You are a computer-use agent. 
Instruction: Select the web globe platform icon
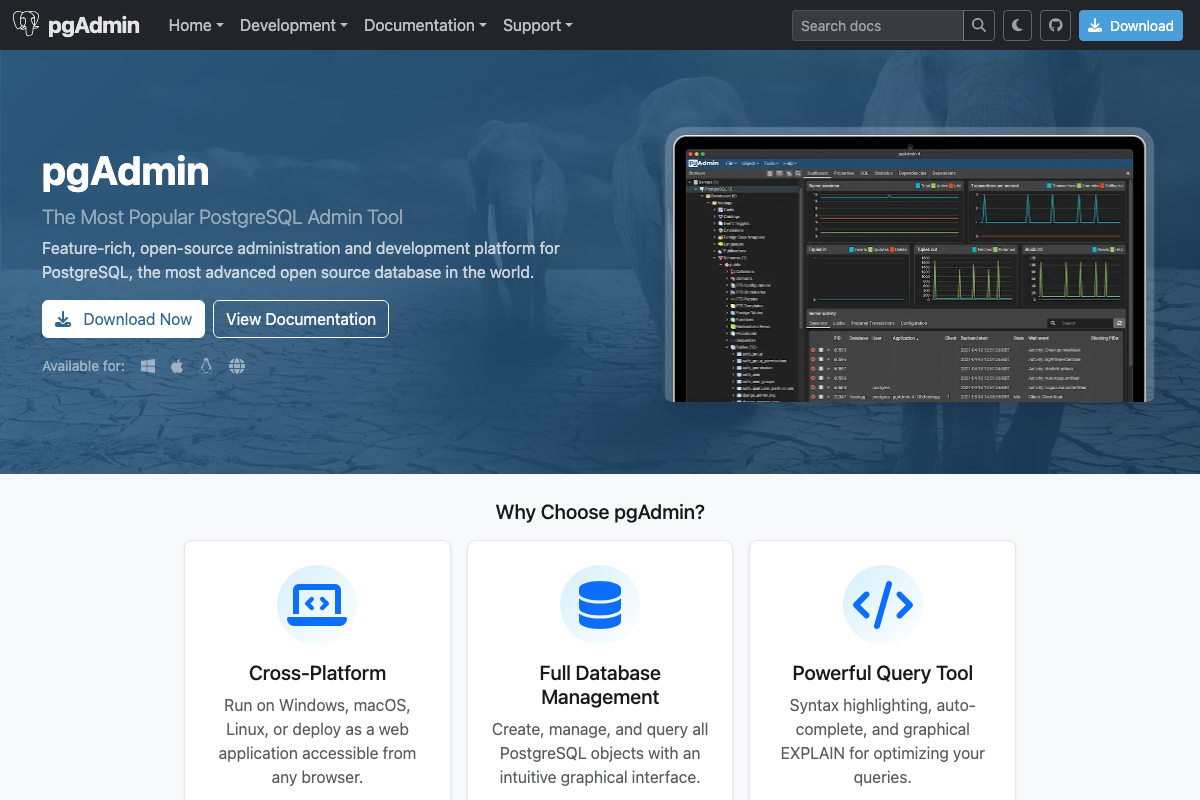tap(237, 366)
